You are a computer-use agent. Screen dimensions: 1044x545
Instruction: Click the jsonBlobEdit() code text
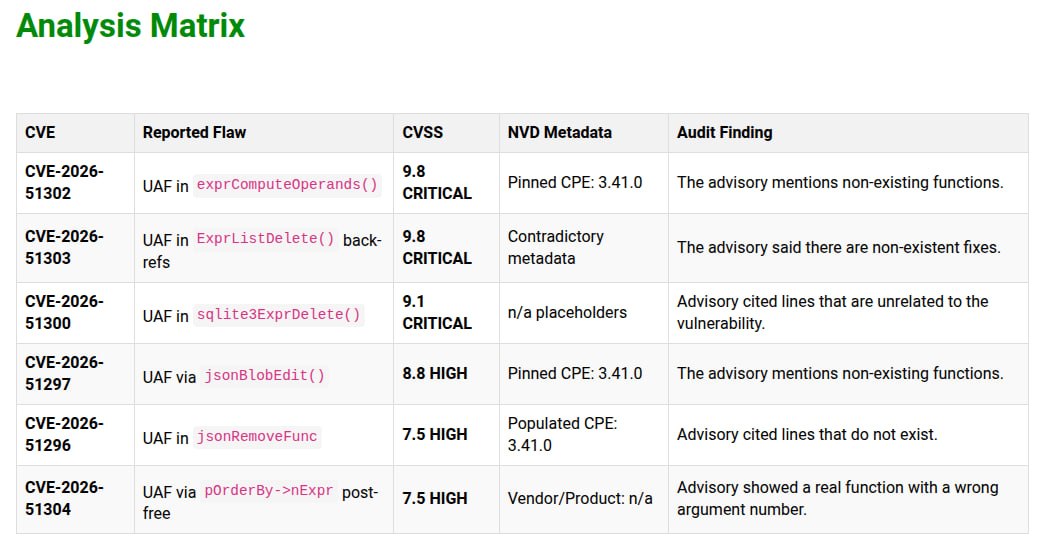tap(264, 375)
